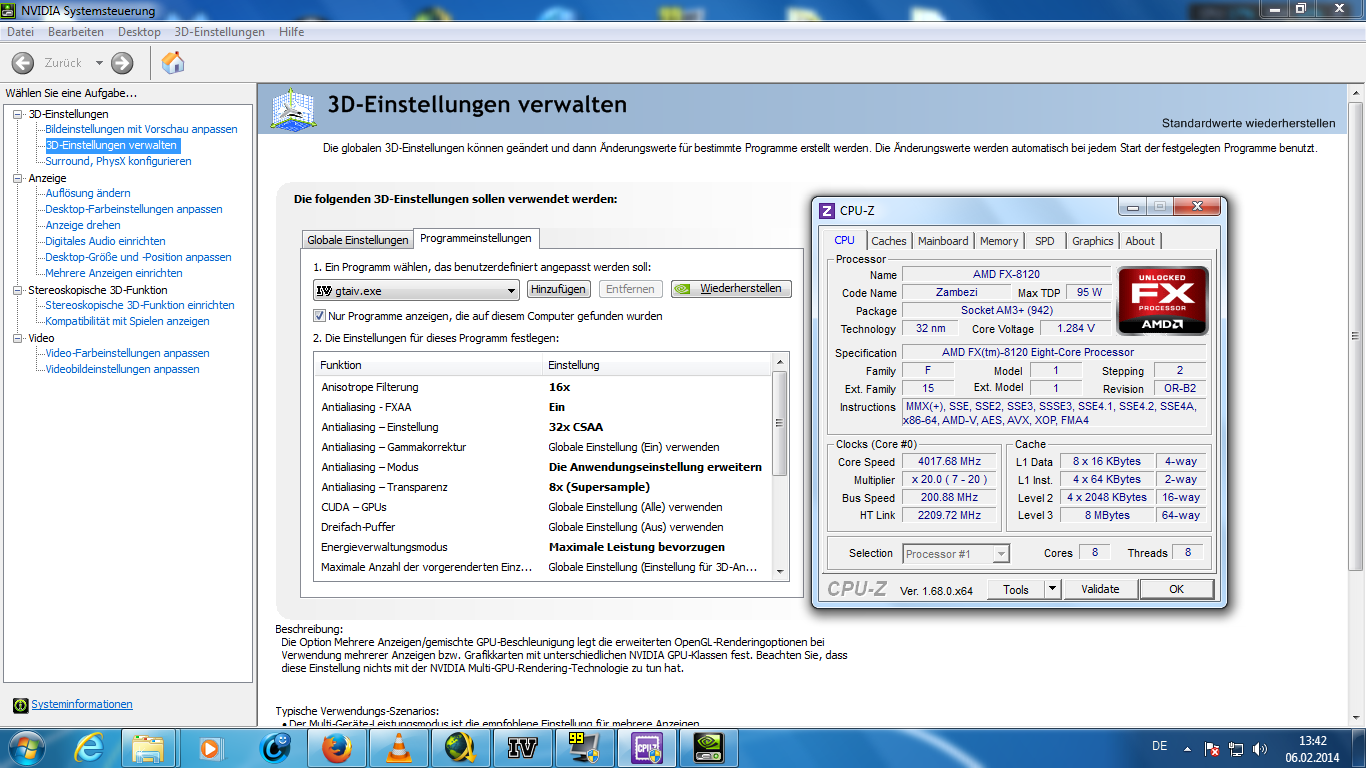This screenshot has height=768, width=1366.
Task: Select 3D-Einstellungen verwalten in tree
Action: 111,145
